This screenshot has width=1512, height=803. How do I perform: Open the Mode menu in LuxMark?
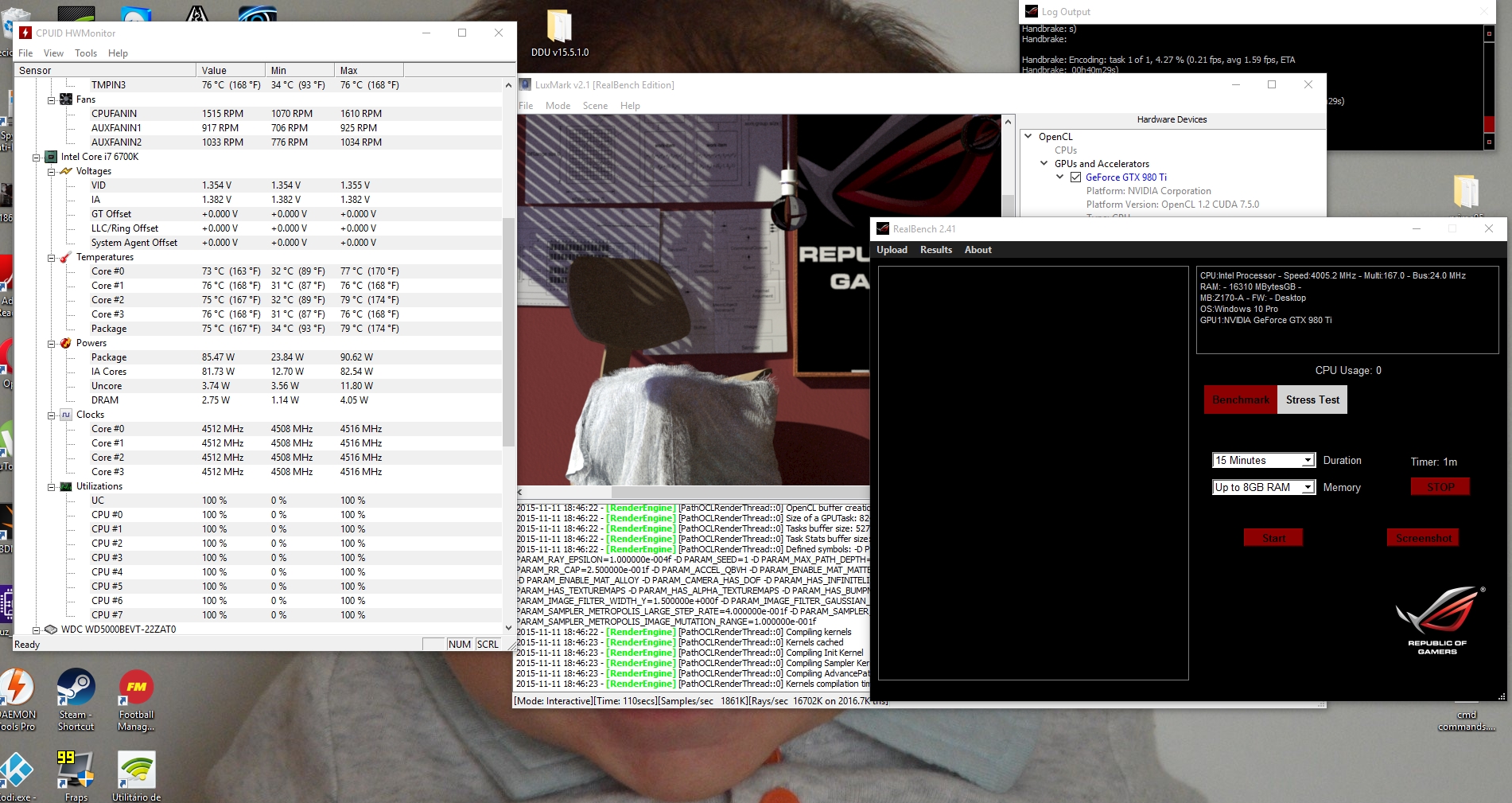tap(558, 105)
